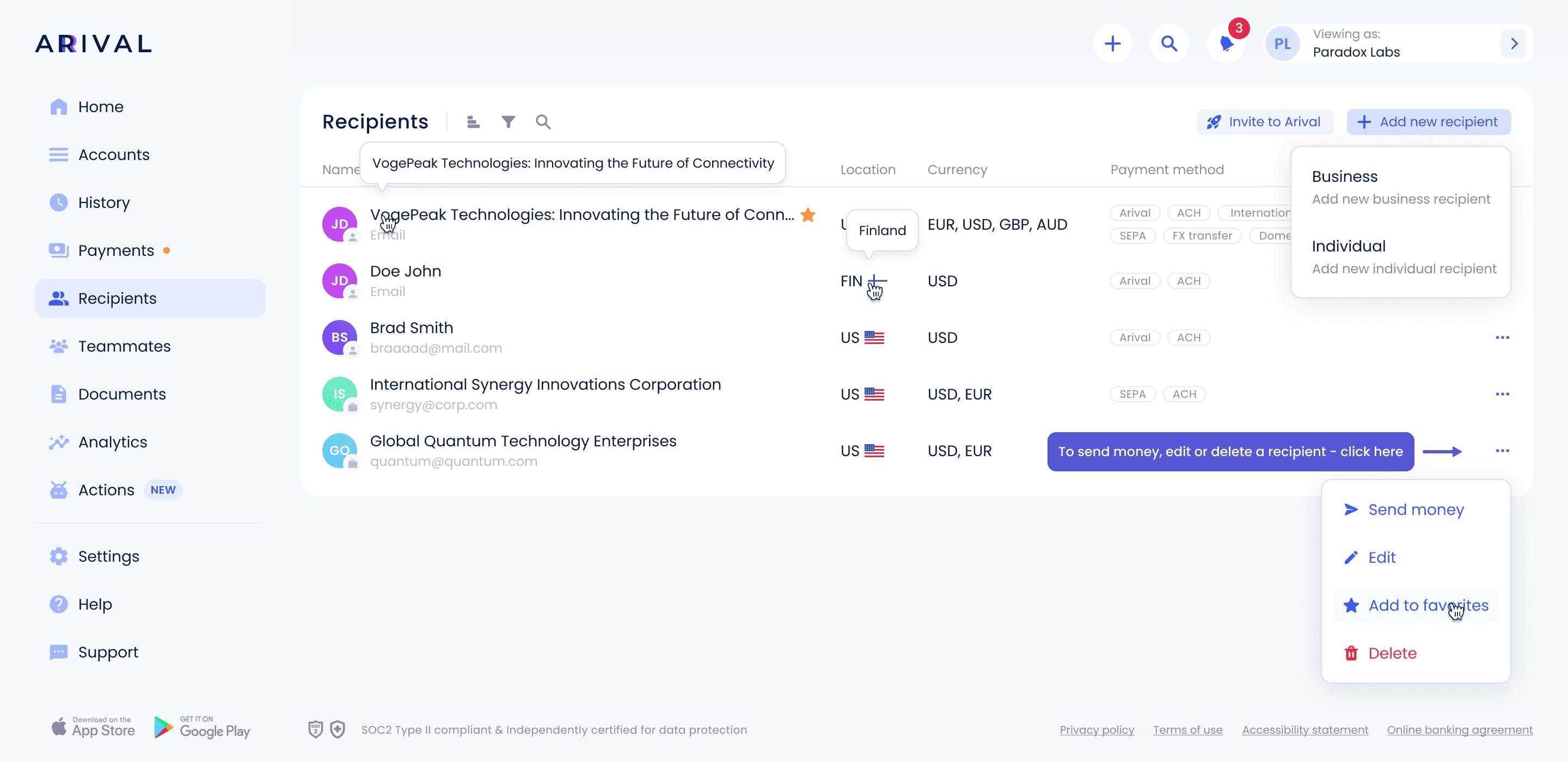This screenshot has width=1568, height=762.
Task: Open Payments in sidebar
Action: coord(150,250)
